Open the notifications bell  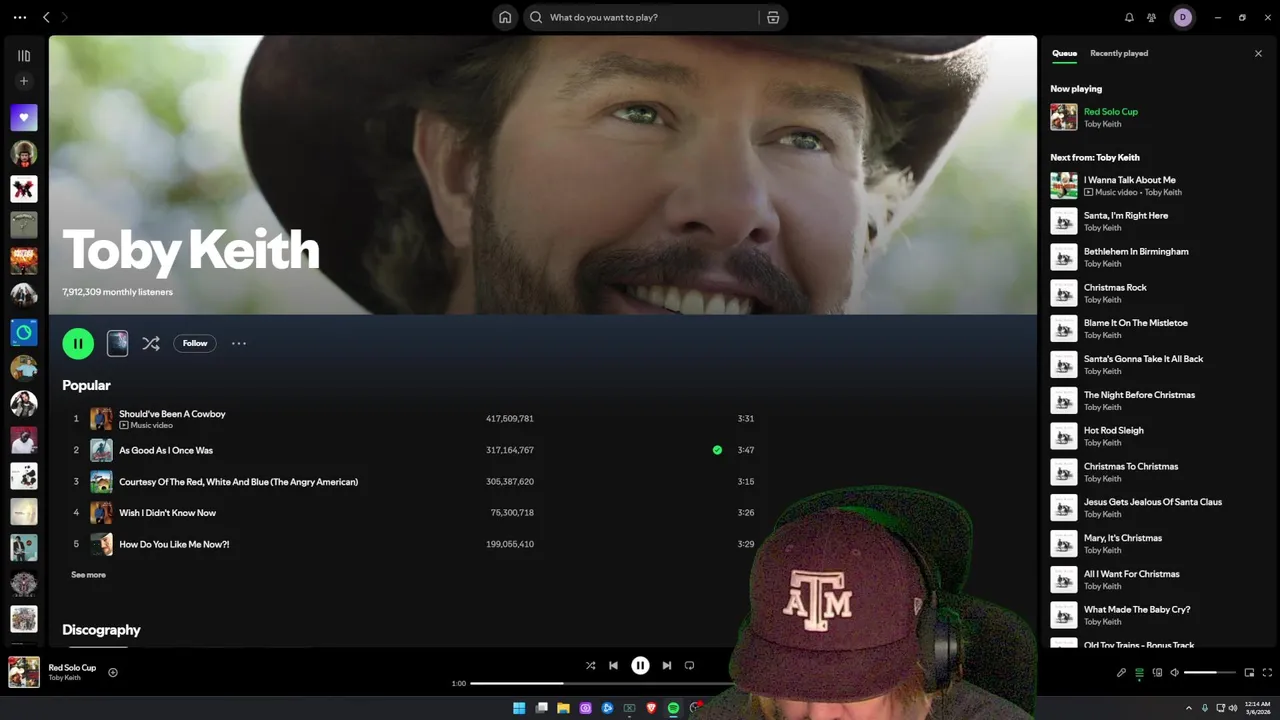pos(1129,17)
